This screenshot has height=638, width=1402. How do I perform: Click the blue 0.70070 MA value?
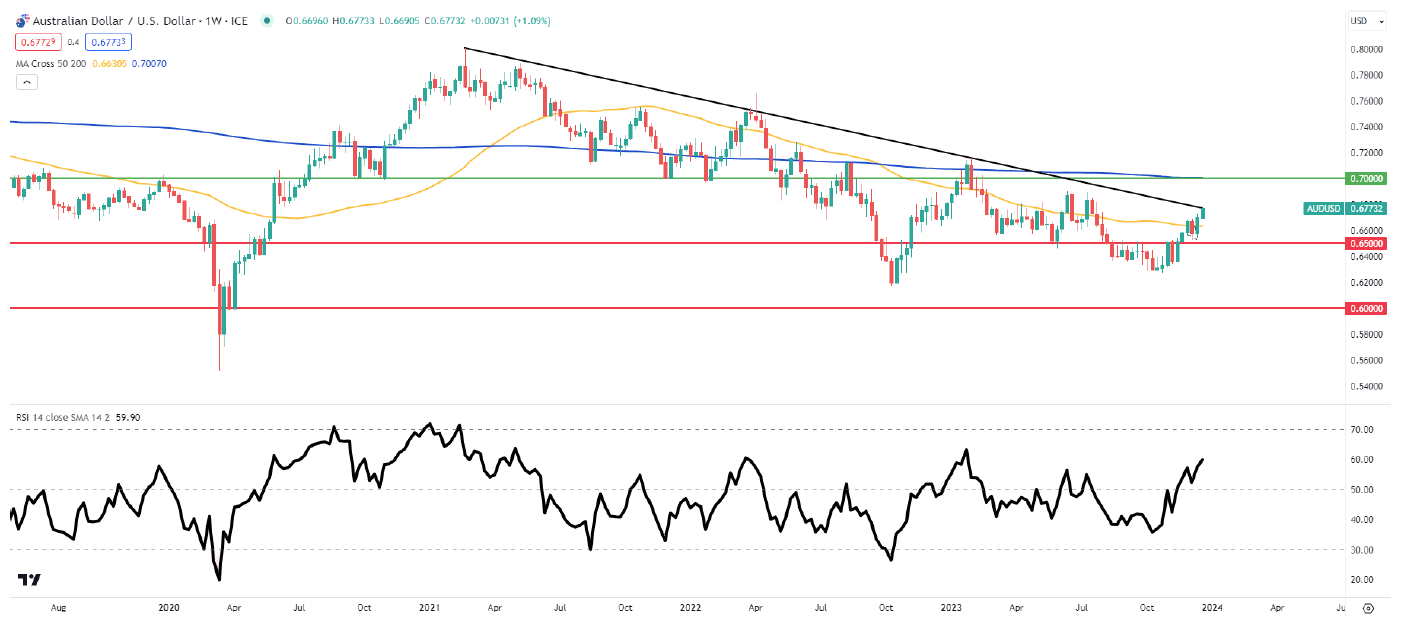click(150, 62)
